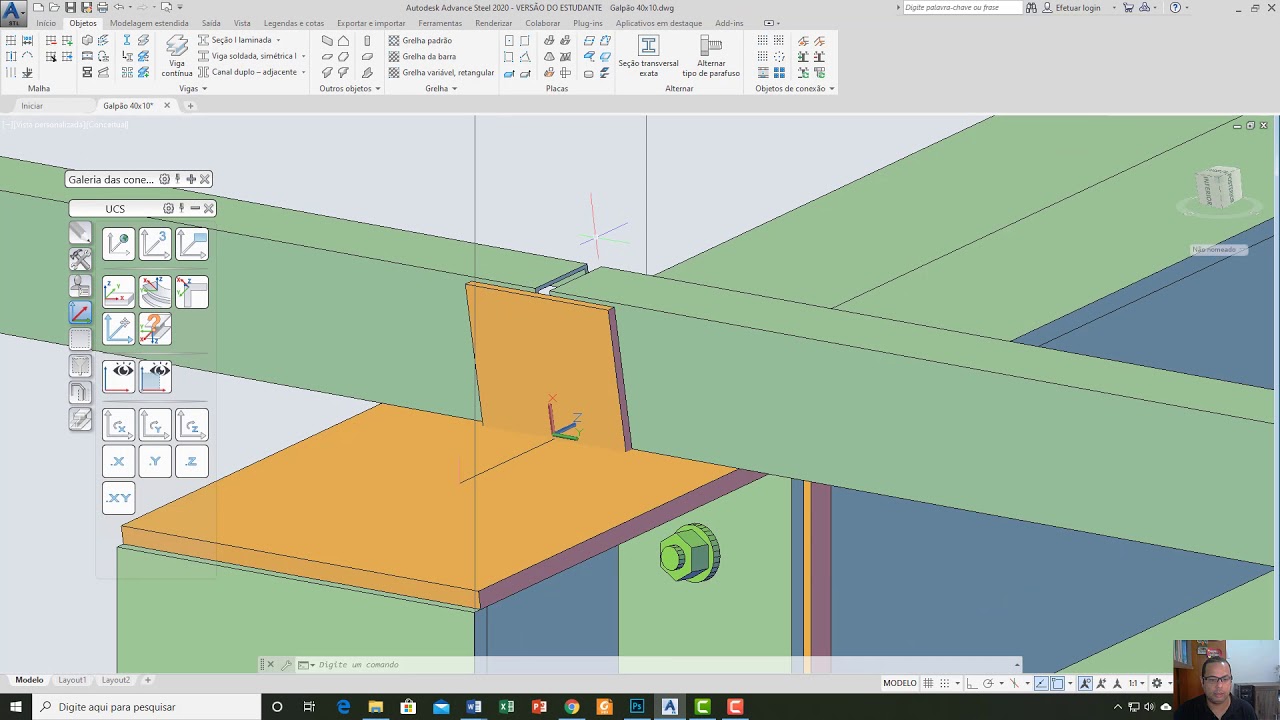This screenshot has width=1280, height=720.
Task: Click the UCS on curved beam icon
Action: point(155,292)
